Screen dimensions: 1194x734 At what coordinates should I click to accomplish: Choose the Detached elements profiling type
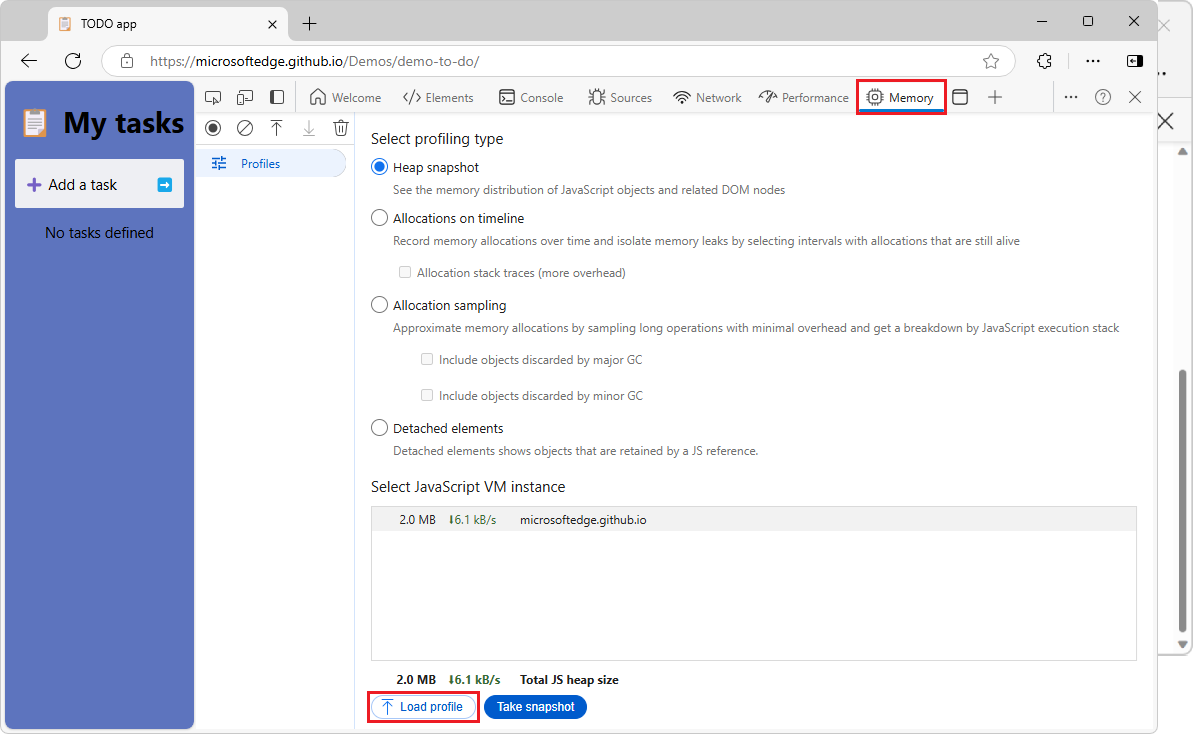click(x=379, y=427)
